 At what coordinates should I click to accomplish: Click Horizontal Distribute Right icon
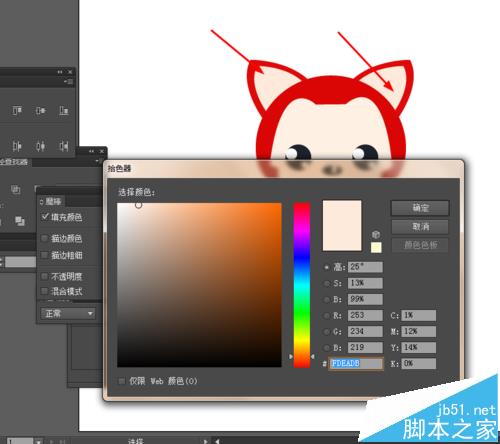(64, 146)
